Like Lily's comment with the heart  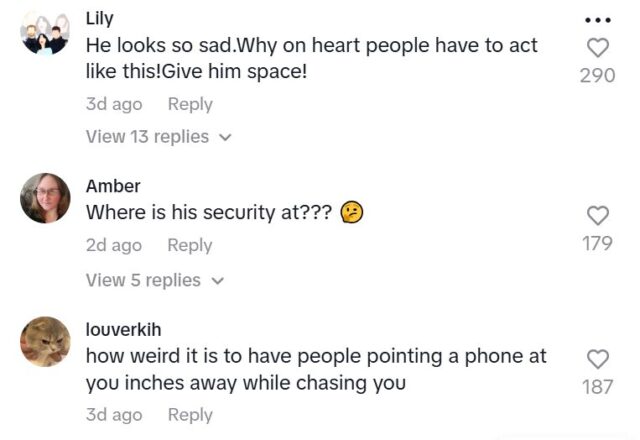point(597,47)
